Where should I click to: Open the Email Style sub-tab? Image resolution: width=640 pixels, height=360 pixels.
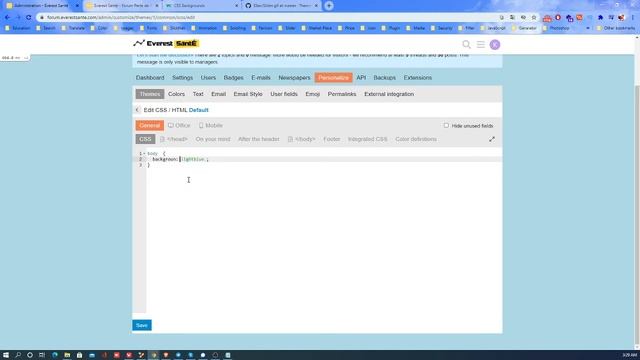point(248,94)
